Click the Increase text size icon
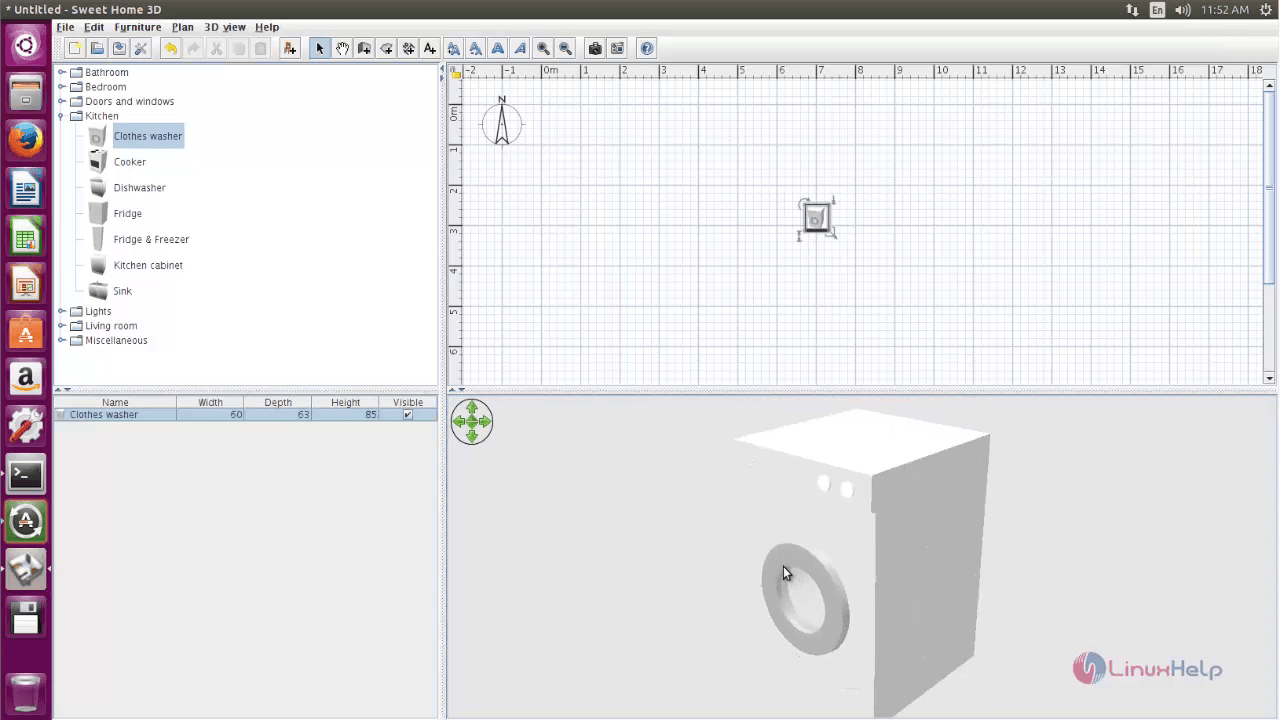The width and height of the screenshot is (1280, 720). [454, 48]
